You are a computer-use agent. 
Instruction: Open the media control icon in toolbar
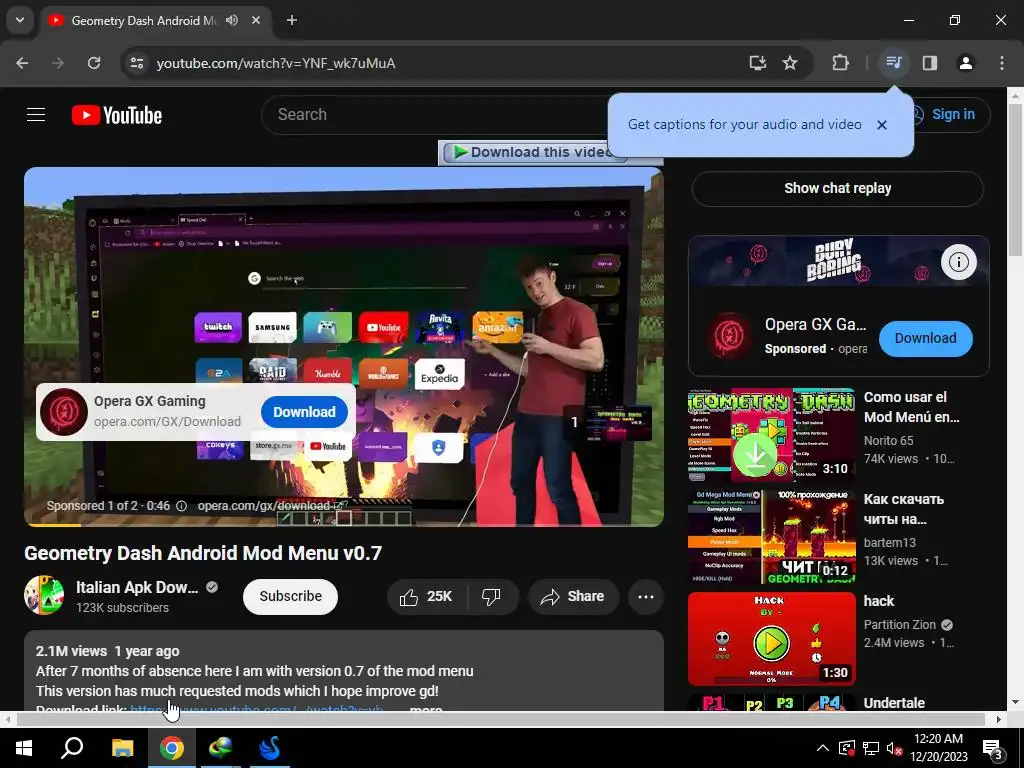(x=893, y=63)
